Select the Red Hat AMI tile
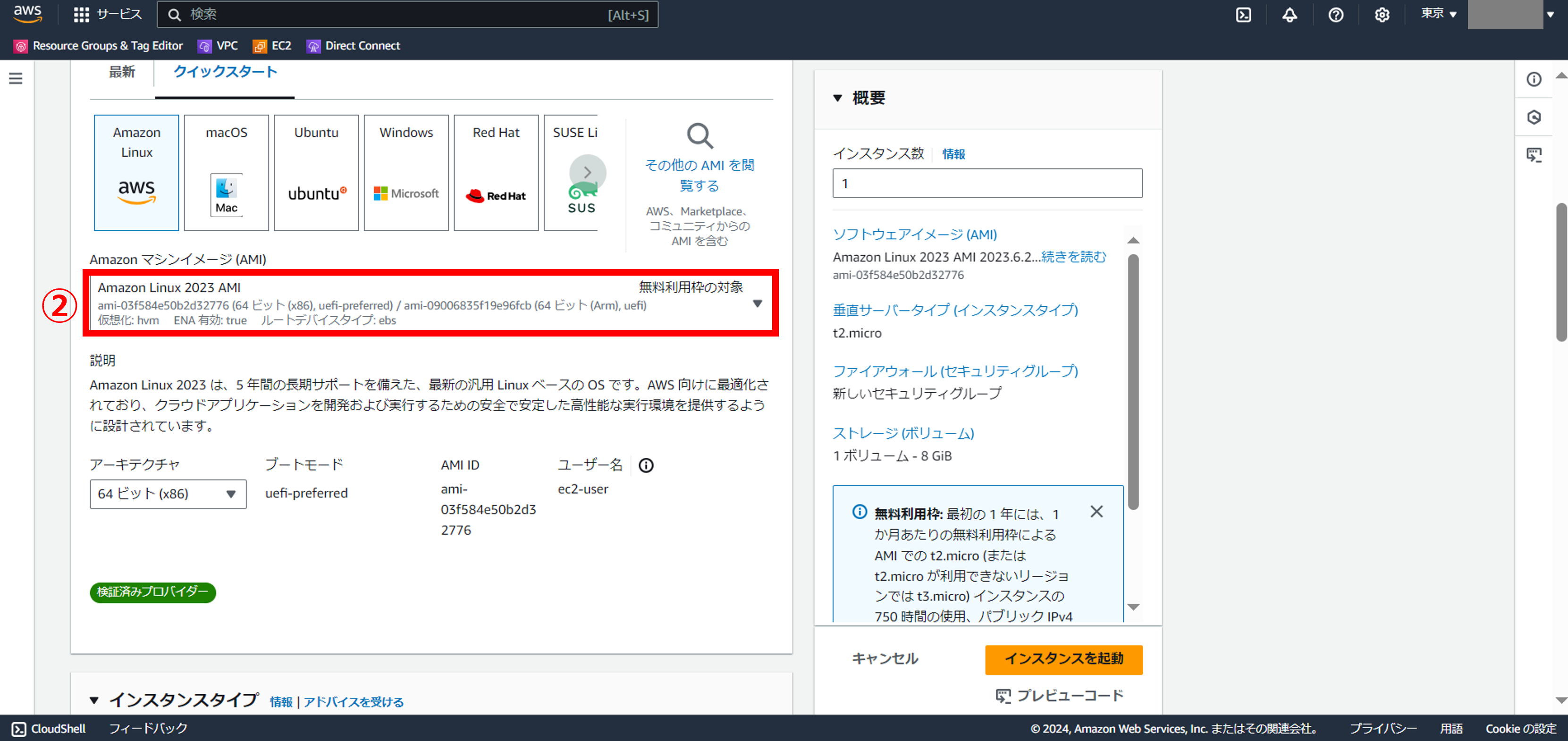 [x=496, y=172]
